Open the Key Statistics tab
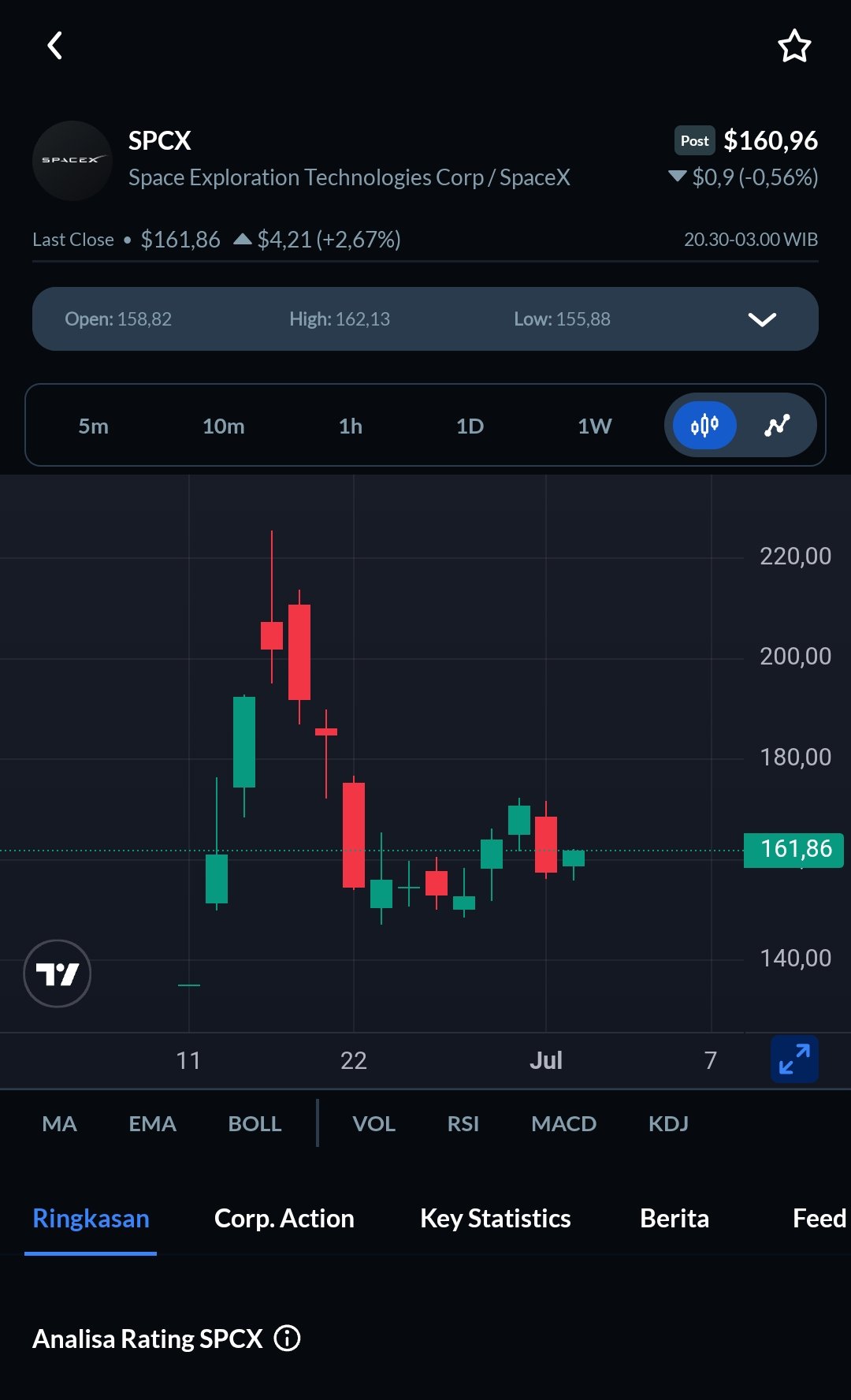Viewport: 851px width, 1400px height. (x=495, y=1219)
